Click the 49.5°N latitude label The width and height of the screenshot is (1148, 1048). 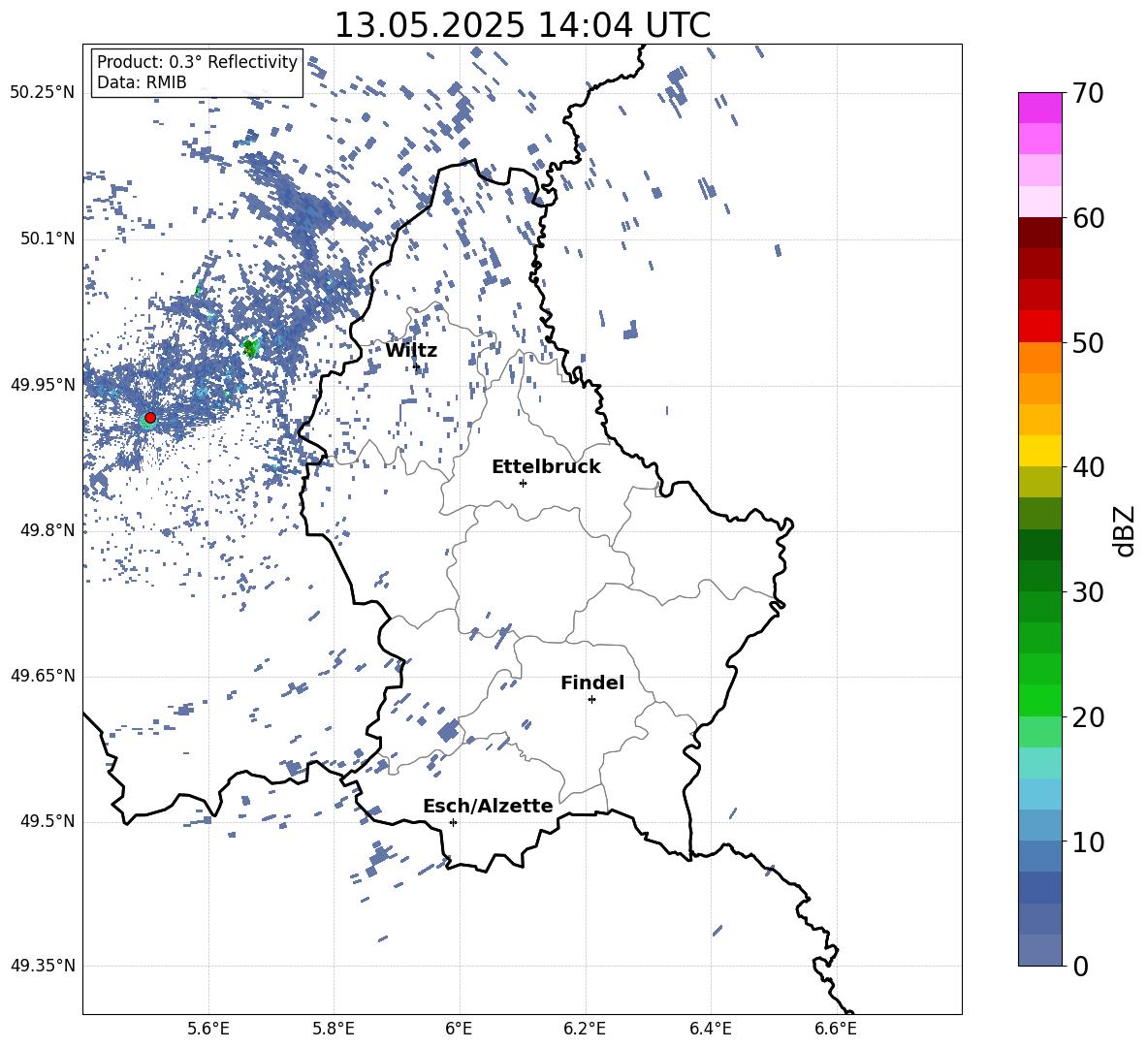point(47,821)
